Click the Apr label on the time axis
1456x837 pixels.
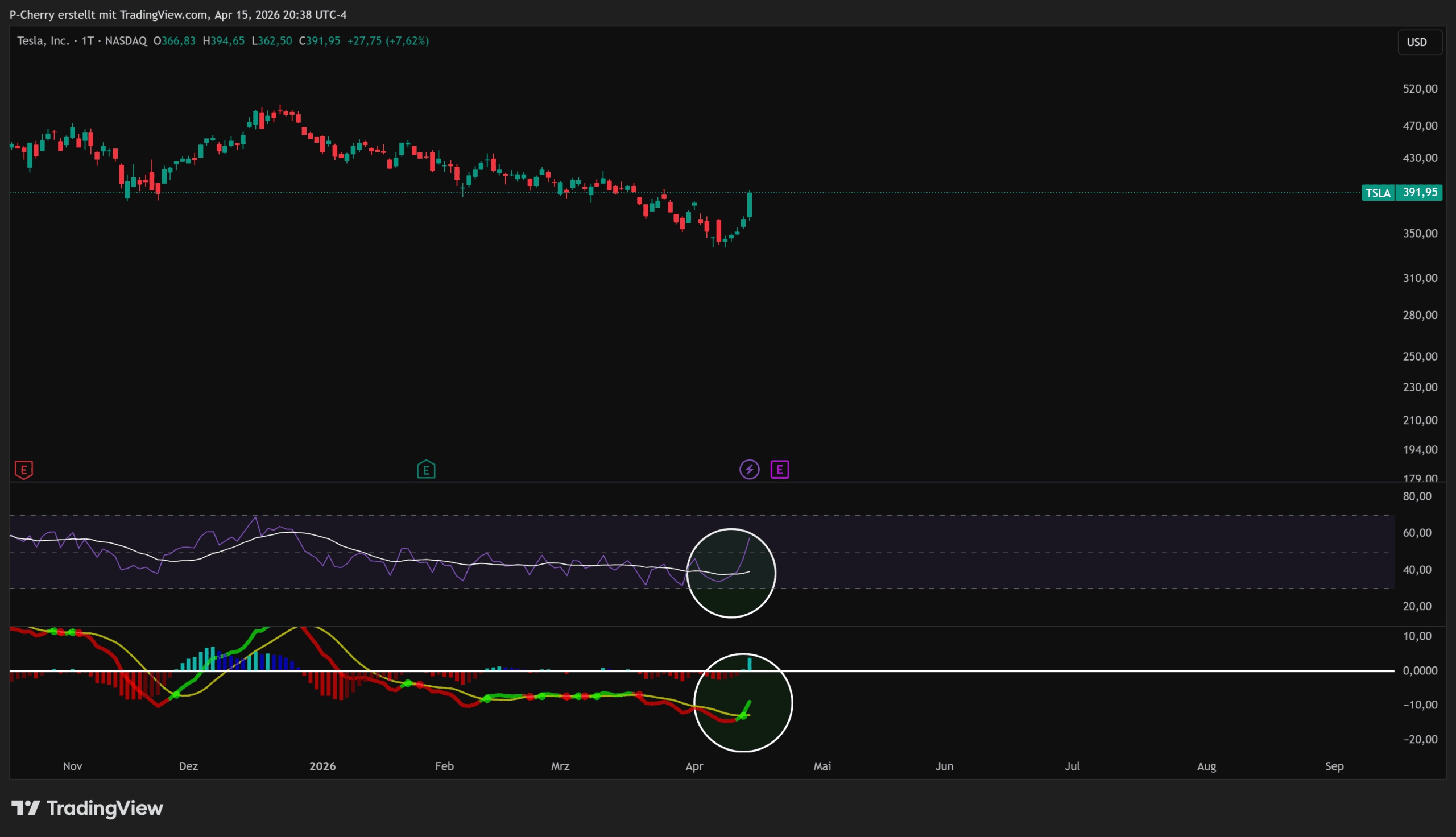694,766
